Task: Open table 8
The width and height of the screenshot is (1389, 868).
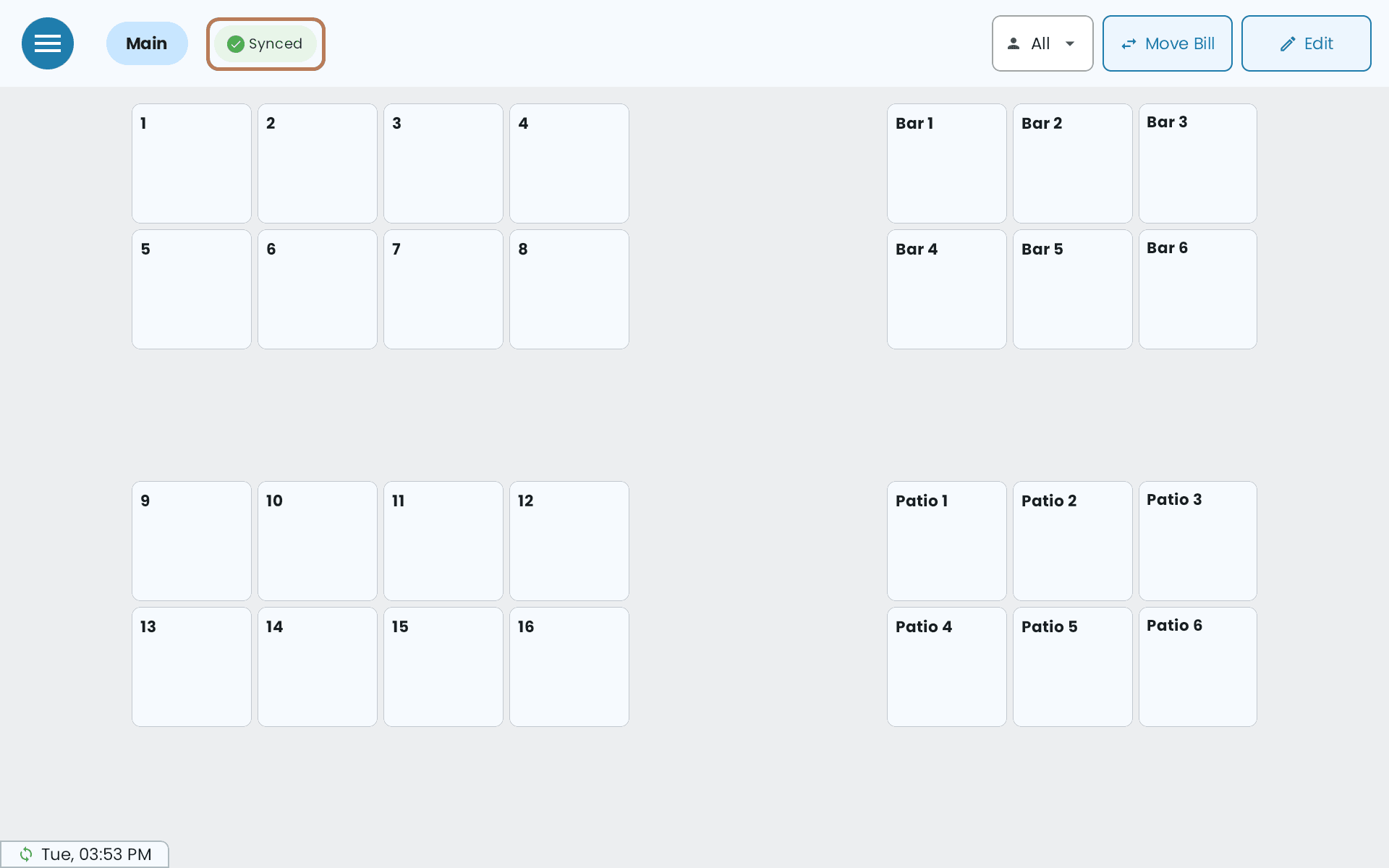Action: click(x=569, y=289)
